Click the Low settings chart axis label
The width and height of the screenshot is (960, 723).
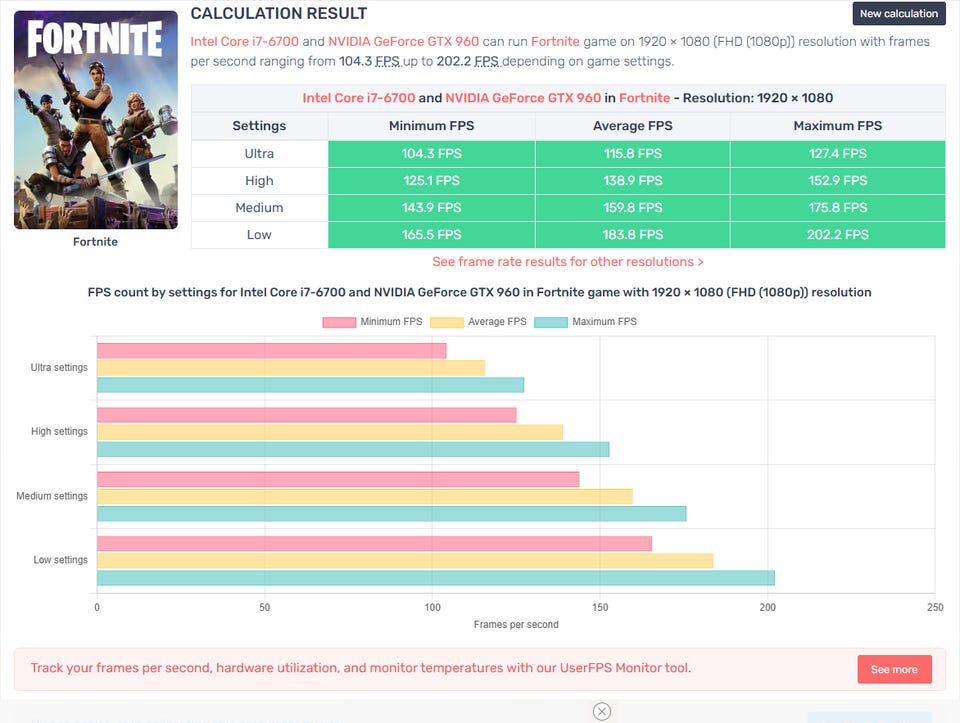(x=61, y=560)
